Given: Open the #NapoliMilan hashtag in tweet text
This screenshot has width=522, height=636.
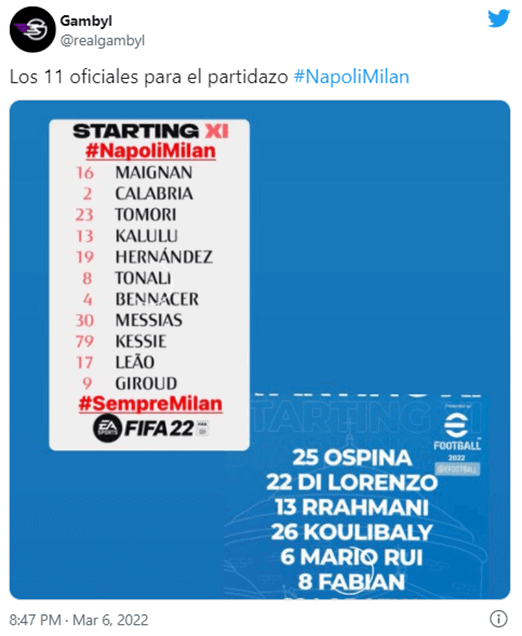Looking at the screenshot, I should [x=351, y=77].
